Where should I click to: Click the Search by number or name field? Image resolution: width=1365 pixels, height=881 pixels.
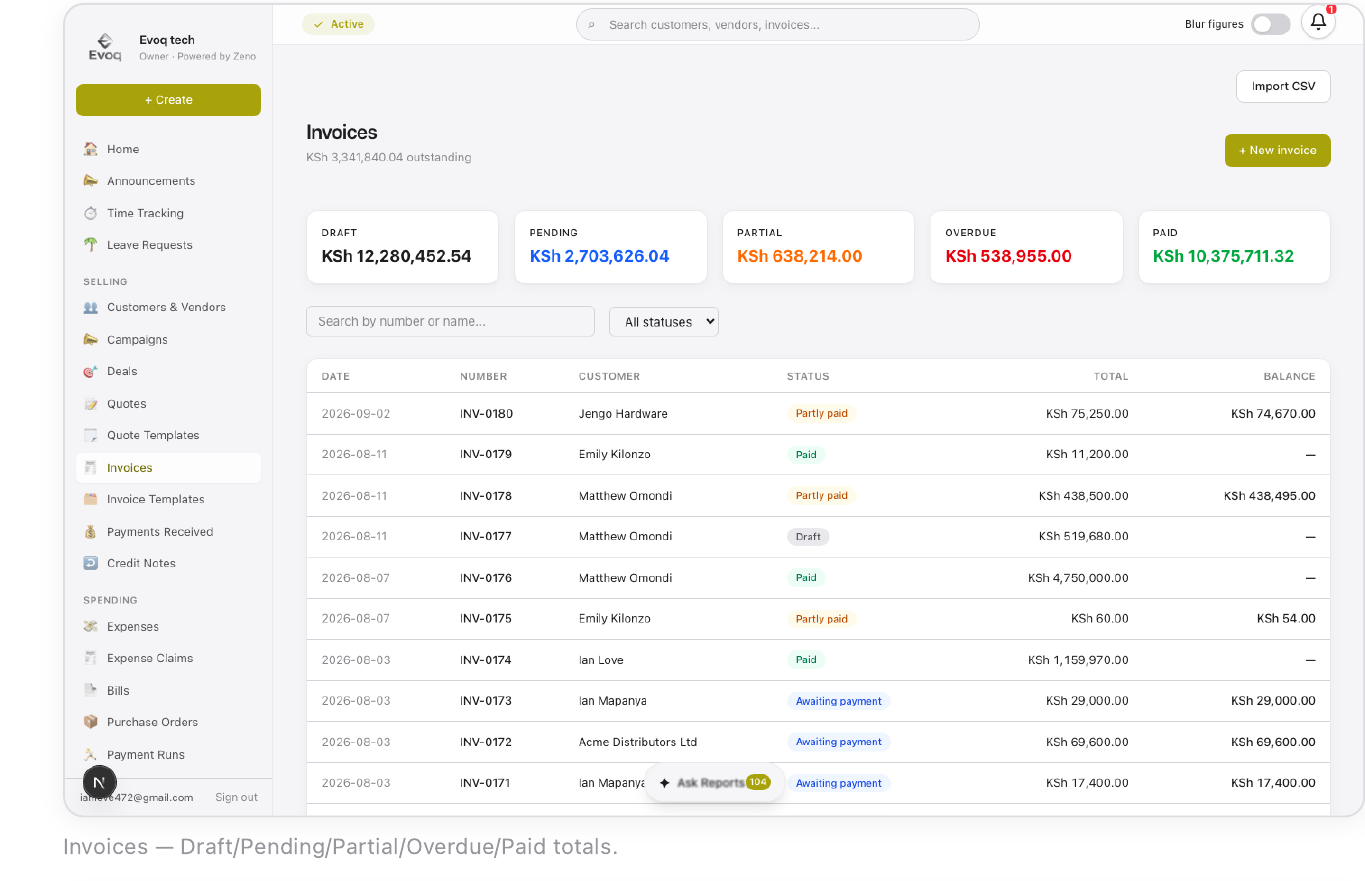(x=450, y=321)
